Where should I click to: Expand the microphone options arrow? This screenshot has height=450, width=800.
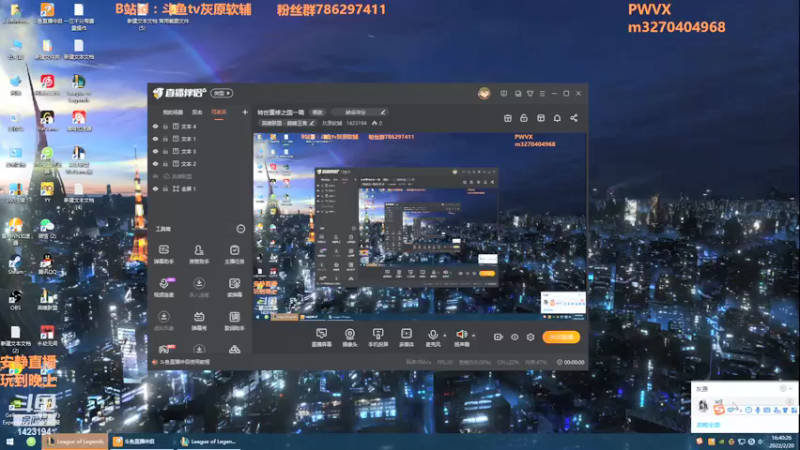pyautogui.click(x=445, y=335)
